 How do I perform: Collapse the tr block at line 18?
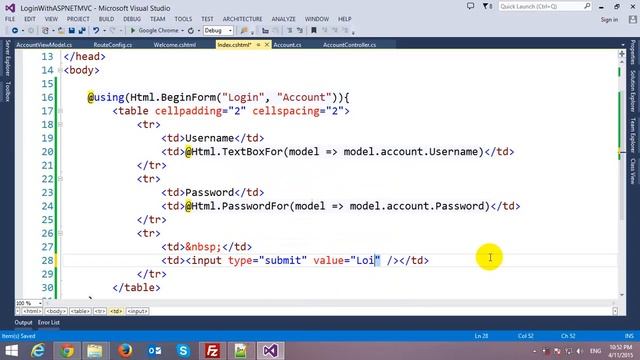[60, 124]
